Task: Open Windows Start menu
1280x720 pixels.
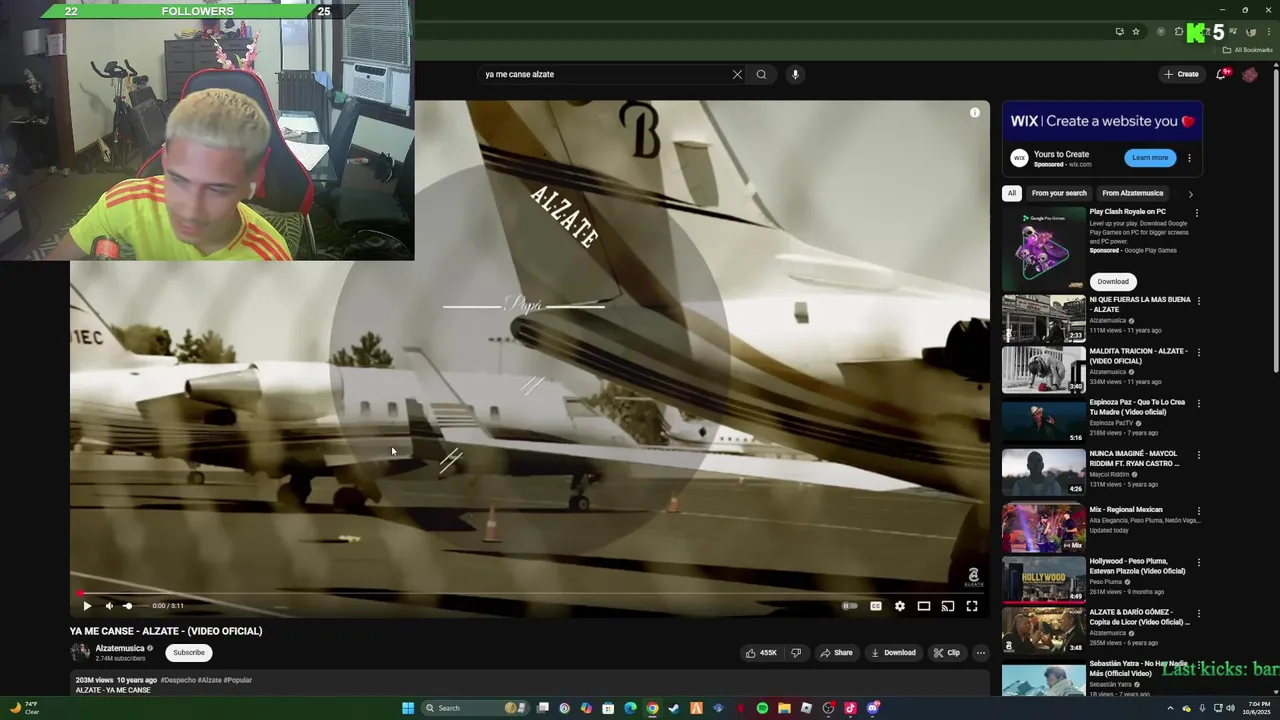Action: point(408,708)
